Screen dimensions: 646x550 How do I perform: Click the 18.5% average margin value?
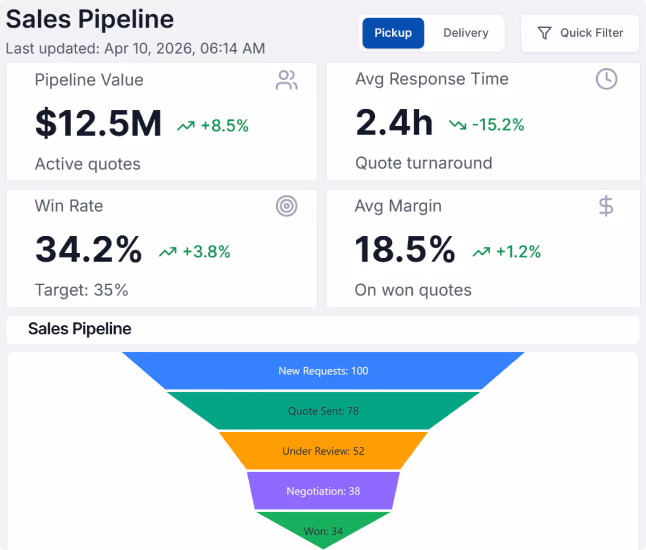tap(405, 249)
